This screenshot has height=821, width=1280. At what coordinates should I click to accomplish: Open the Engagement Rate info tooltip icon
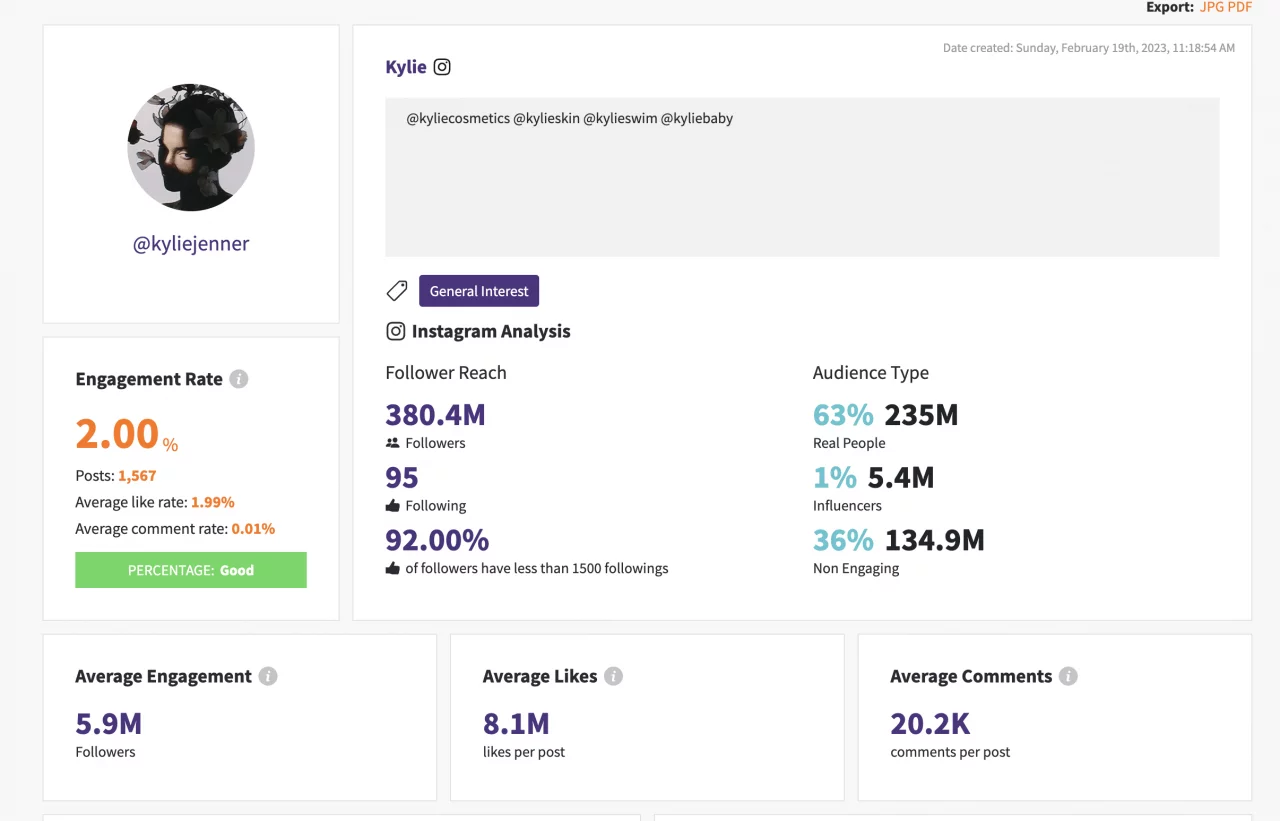pyautogui.click(x=238, y=379)
